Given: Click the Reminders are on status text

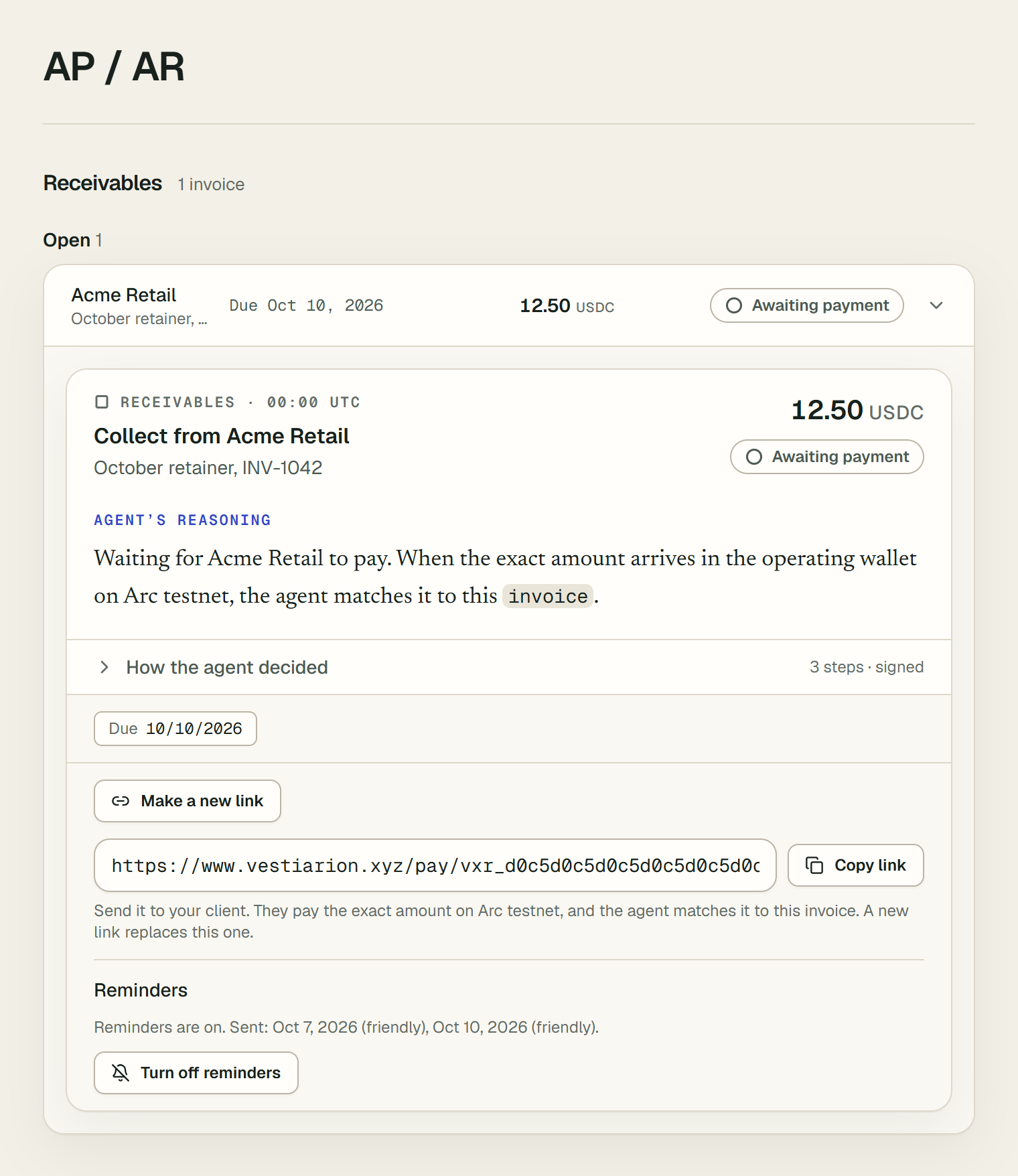Looking at the screenshot, I should pyautogui.click(x=346, y=1027).
